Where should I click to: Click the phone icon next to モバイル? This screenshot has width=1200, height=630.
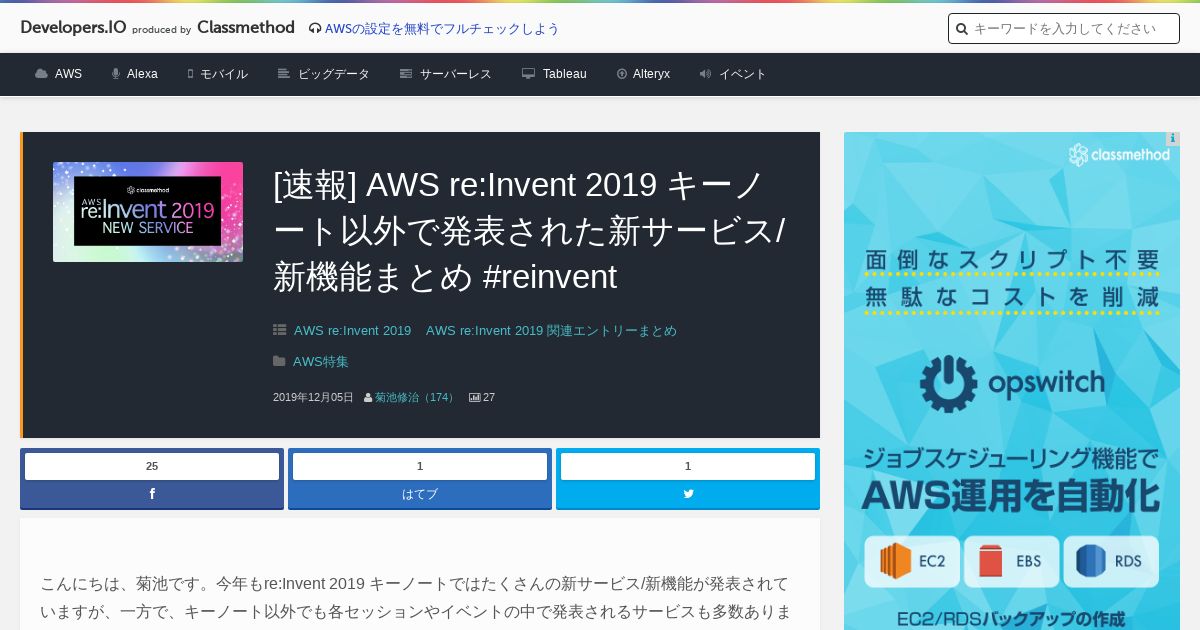click(190, 74)
